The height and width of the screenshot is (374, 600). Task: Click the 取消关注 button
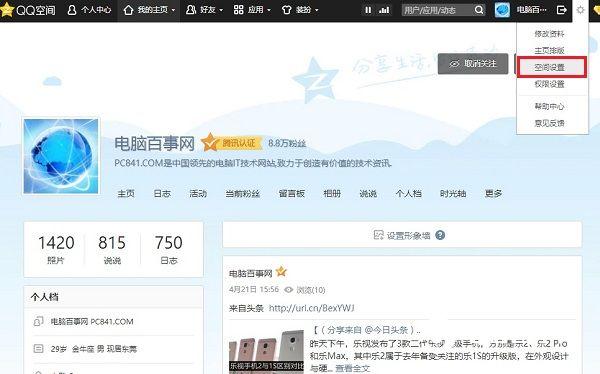coord(473,64)
